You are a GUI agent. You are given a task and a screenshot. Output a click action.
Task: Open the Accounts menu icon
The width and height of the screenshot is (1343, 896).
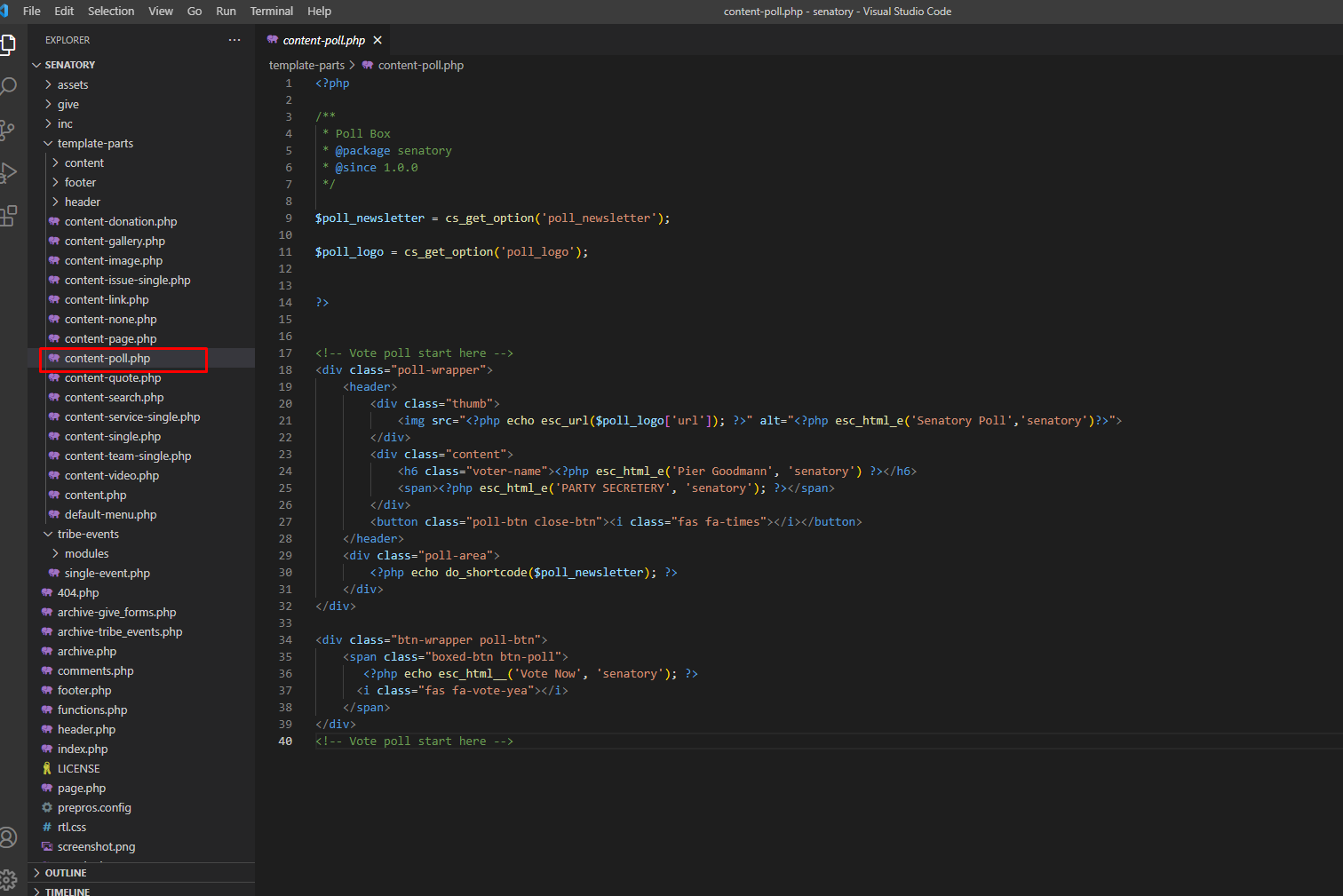8,837
